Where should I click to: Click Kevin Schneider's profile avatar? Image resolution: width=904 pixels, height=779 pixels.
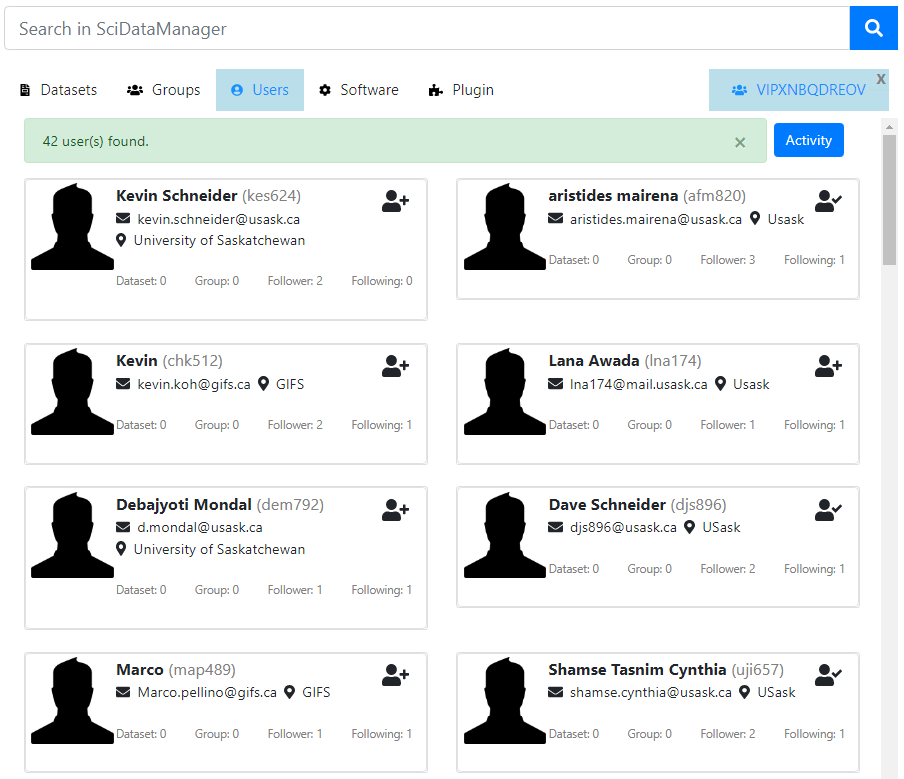(72, 227)
